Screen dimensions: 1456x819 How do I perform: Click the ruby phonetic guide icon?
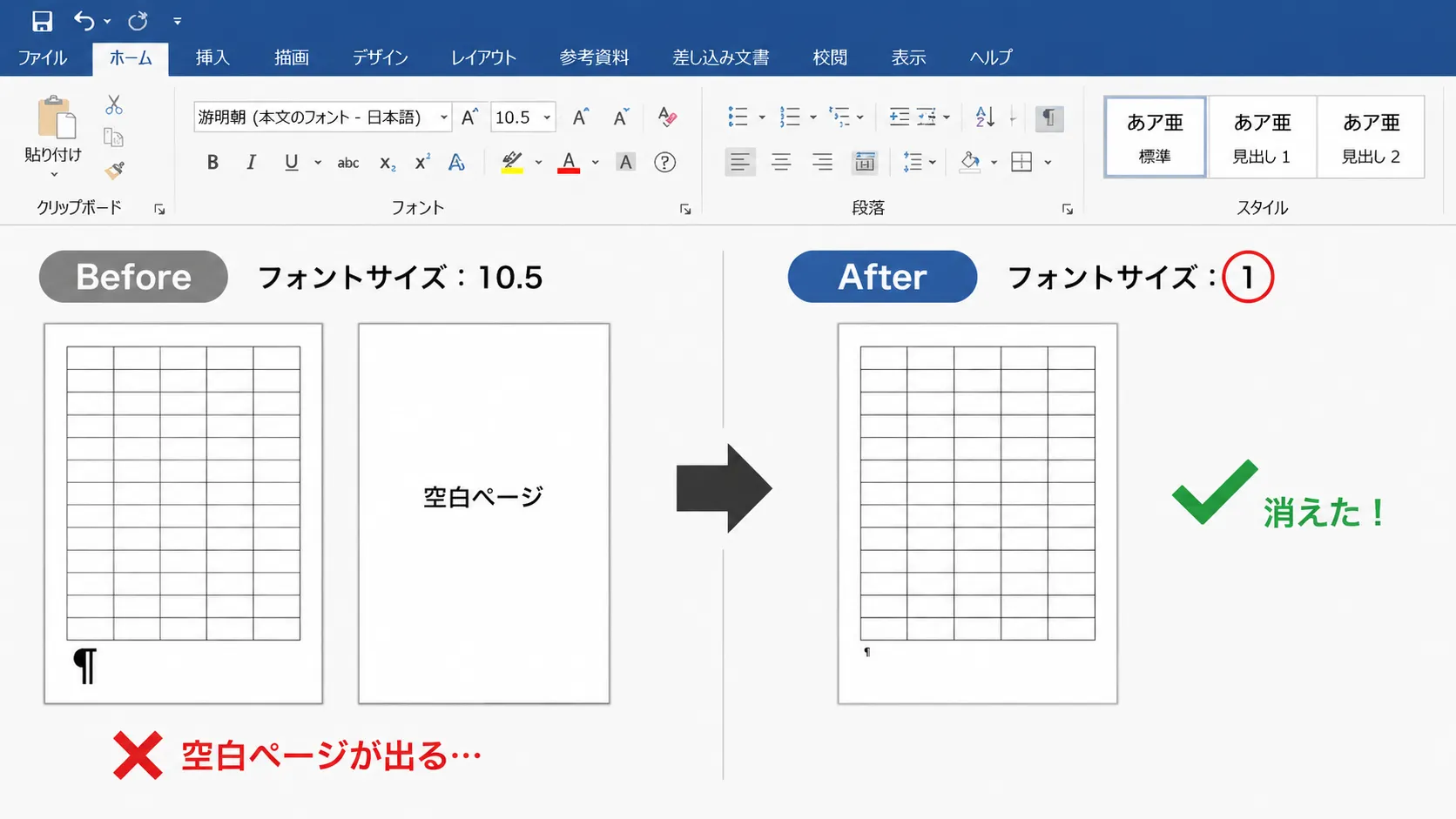point(469,117)
